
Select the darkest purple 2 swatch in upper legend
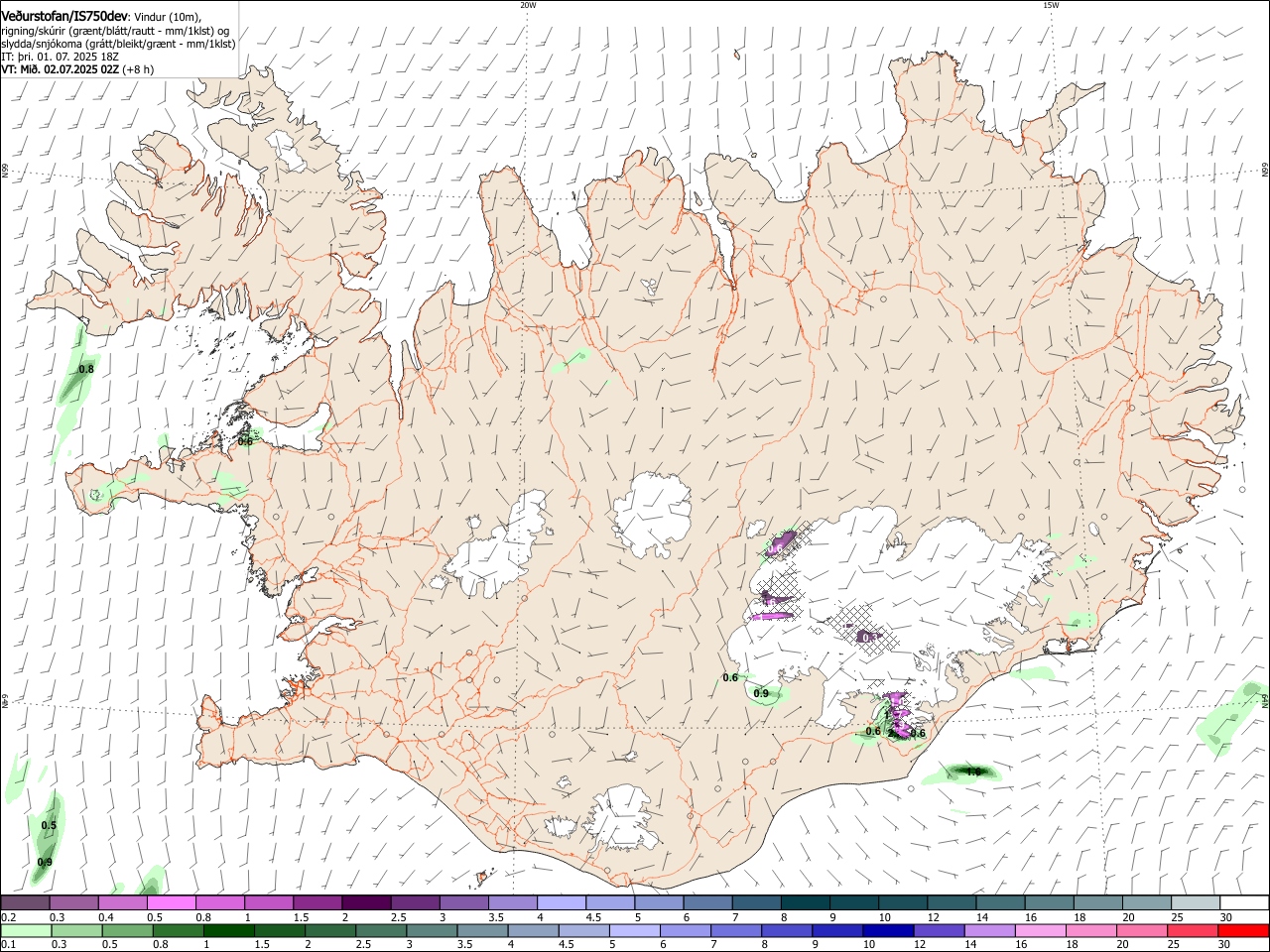(365, 902)
